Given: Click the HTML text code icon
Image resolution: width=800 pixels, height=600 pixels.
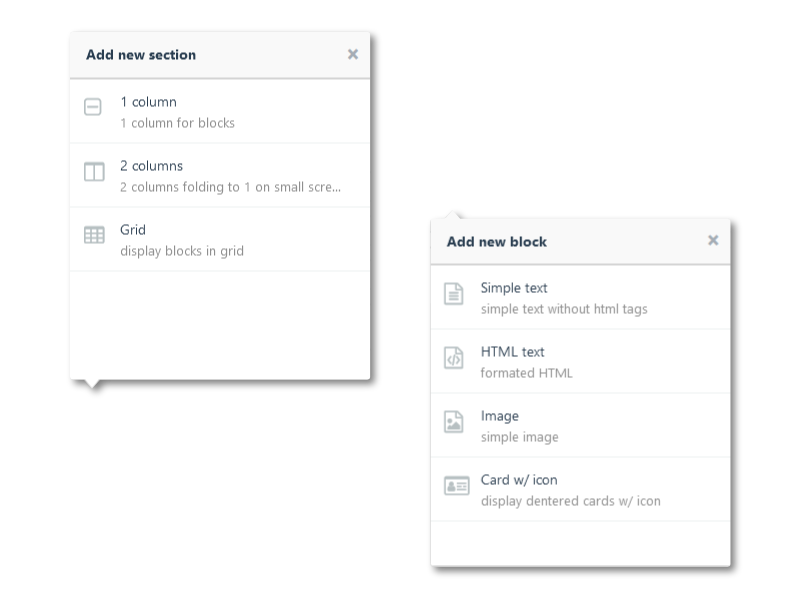Looking at the screenshot, I should click(x=454, y=357).
